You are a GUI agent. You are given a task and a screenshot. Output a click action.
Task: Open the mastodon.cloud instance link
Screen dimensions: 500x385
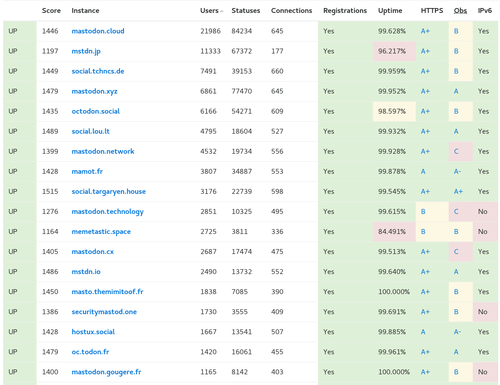tap(98, 31)
